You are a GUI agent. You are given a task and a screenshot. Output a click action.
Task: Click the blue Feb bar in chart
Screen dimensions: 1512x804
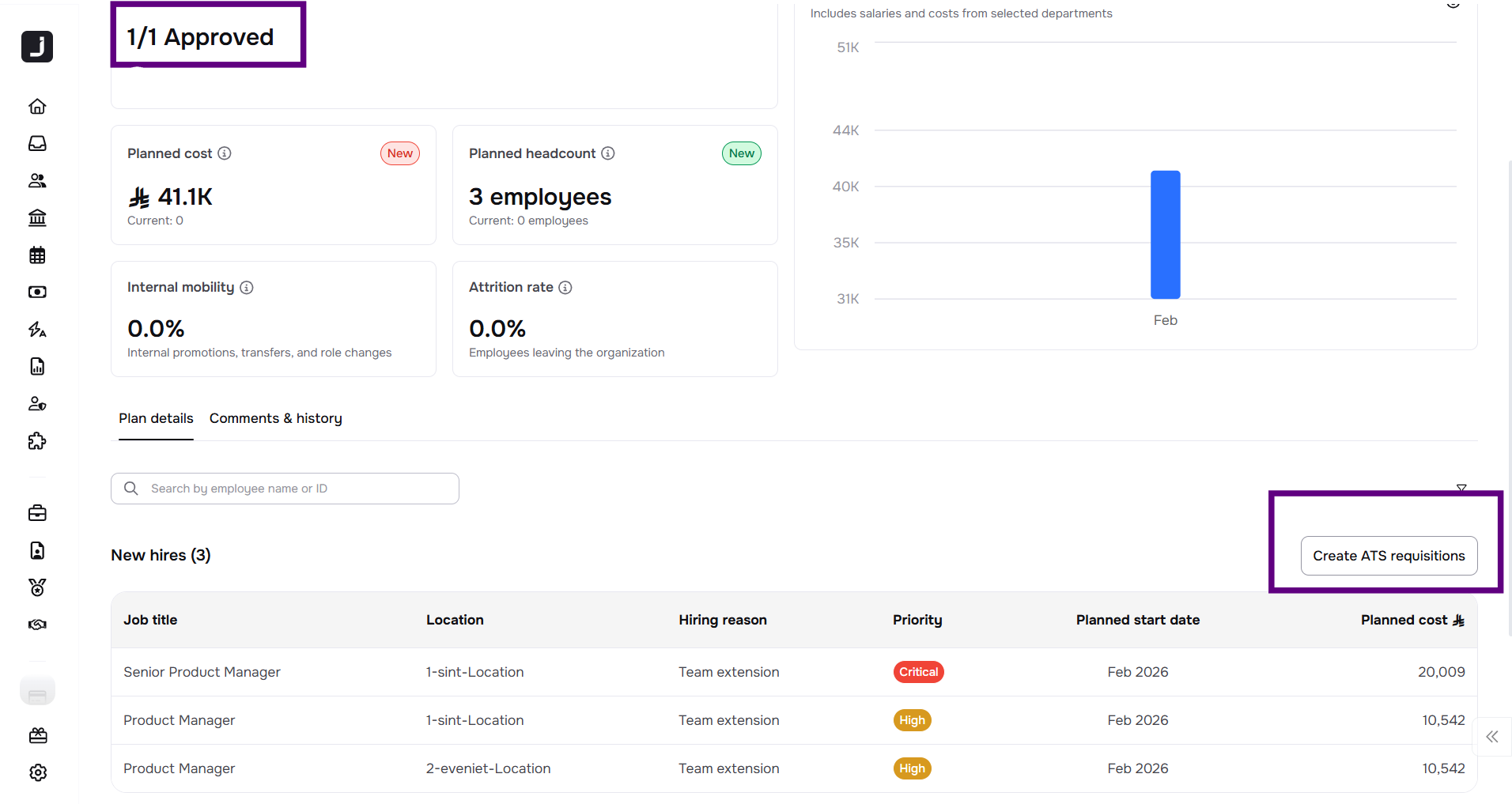coord(1165,235)
